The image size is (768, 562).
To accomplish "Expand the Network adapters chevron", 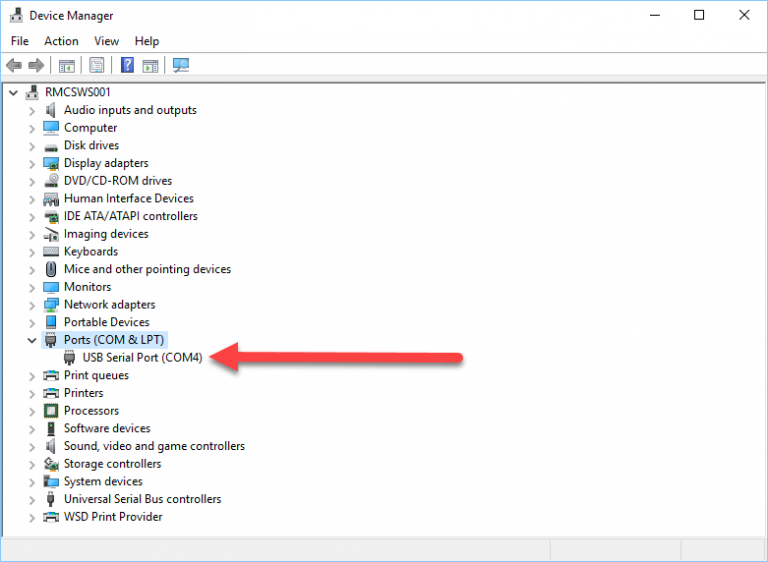I will [x=32, y=305].
